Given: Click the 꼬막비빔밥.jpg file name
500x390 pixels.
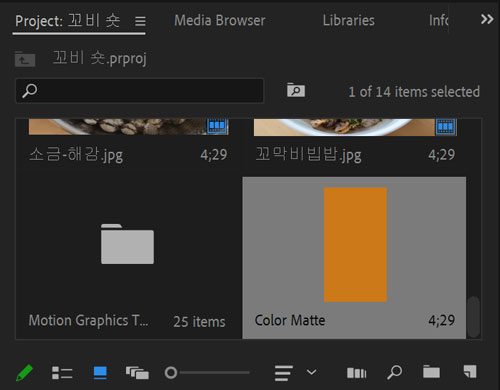Looking at the screenshot, I should (309, 155).
